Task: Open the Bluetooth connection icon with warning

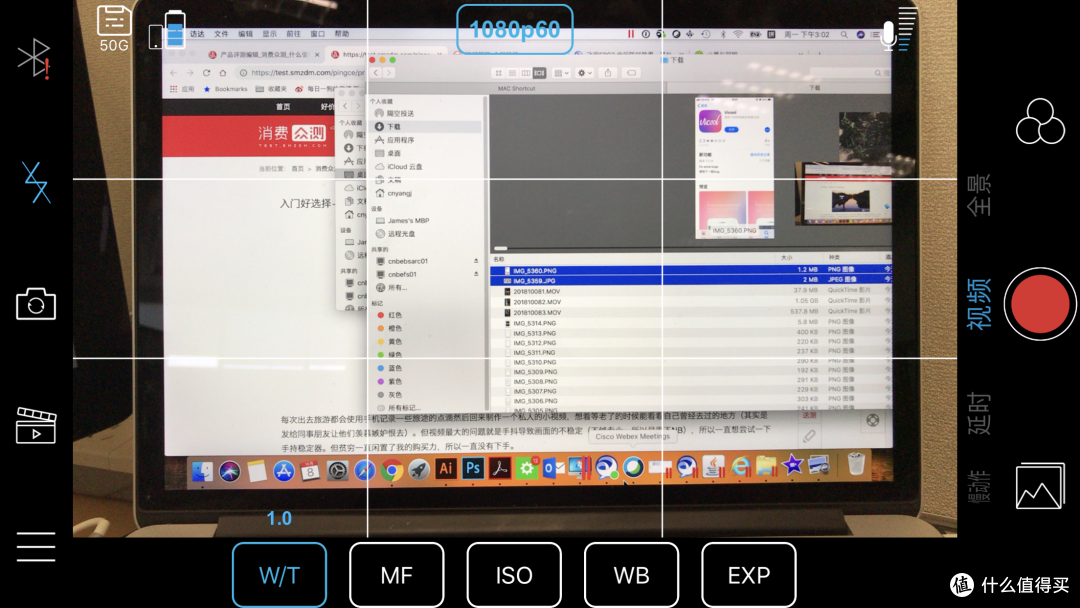Action: click(34, 57)
